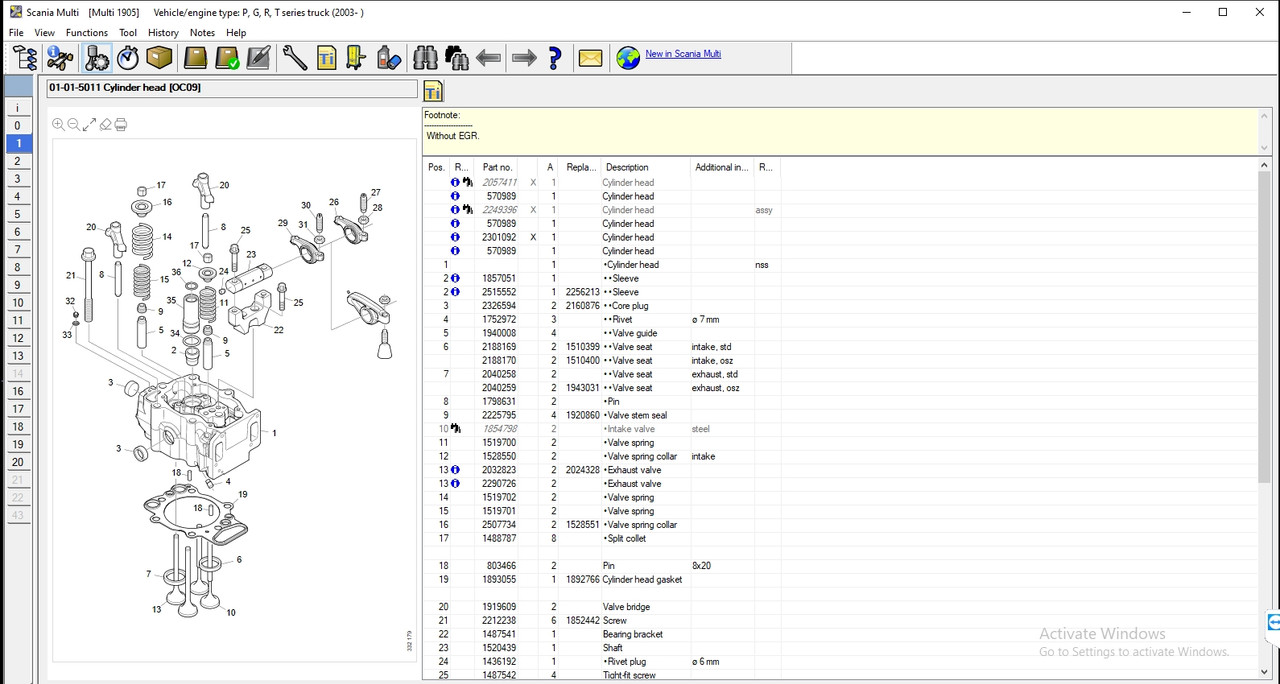Screen dimensions: 1280x684
Task: Click info icon on 2032823 Exhaust valve row
Action: click(455, 470)
